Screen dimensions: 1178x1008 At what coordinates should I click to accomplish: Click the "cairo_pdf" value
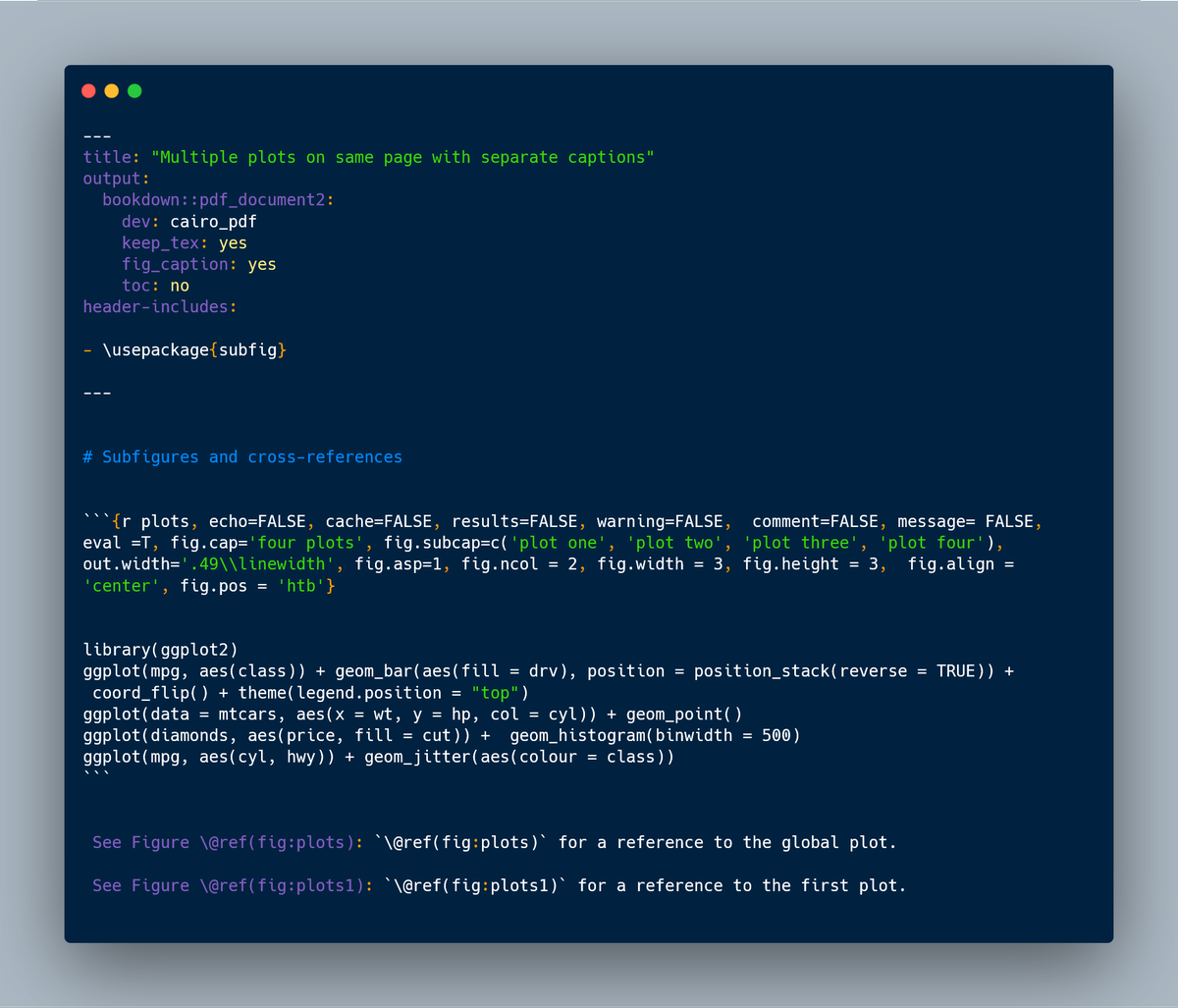point(214,222)
